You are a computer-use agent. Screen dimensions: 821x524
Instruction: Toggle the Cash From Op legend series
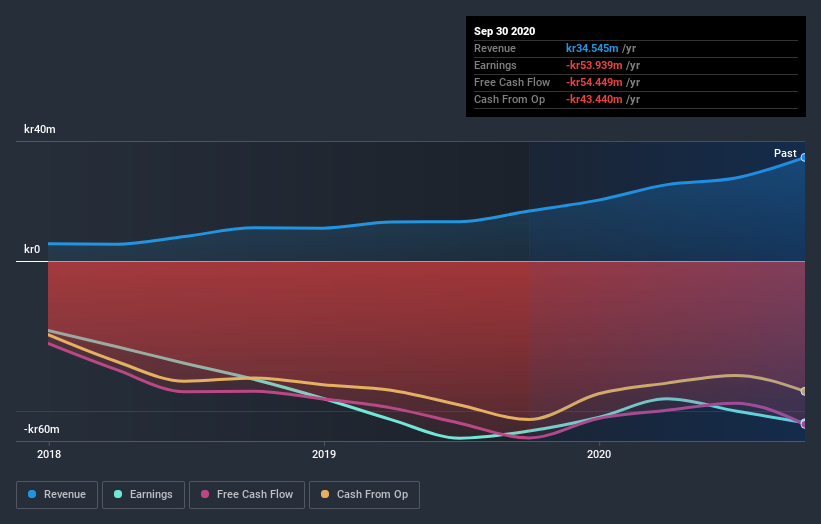tap(364, 495)
